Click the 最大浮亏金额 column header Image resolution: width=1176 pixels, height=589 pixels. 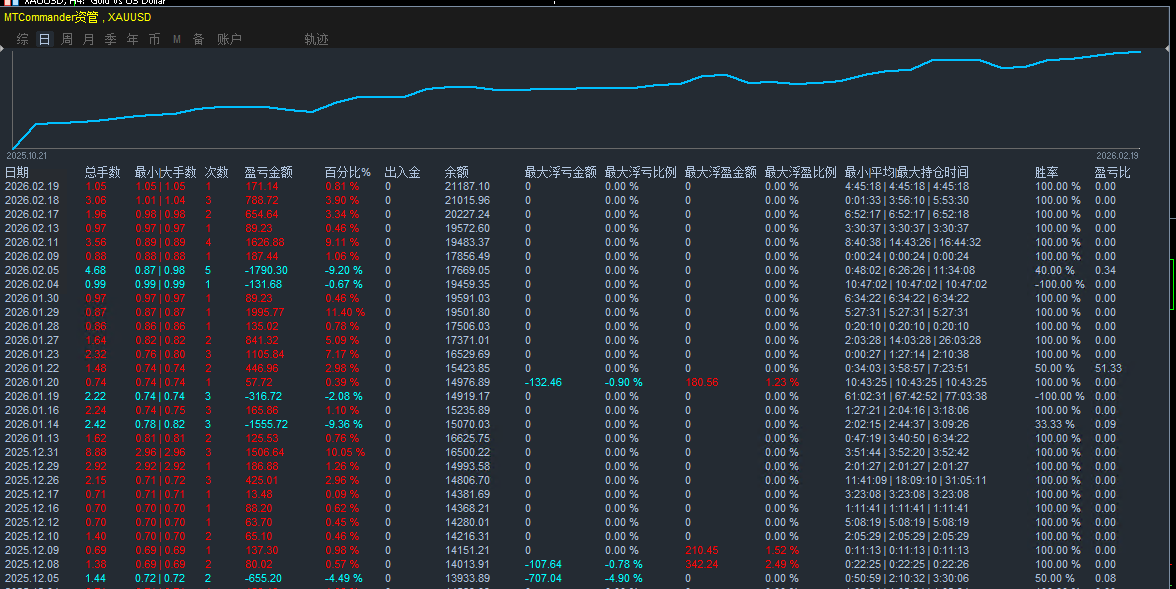(560, 173)
